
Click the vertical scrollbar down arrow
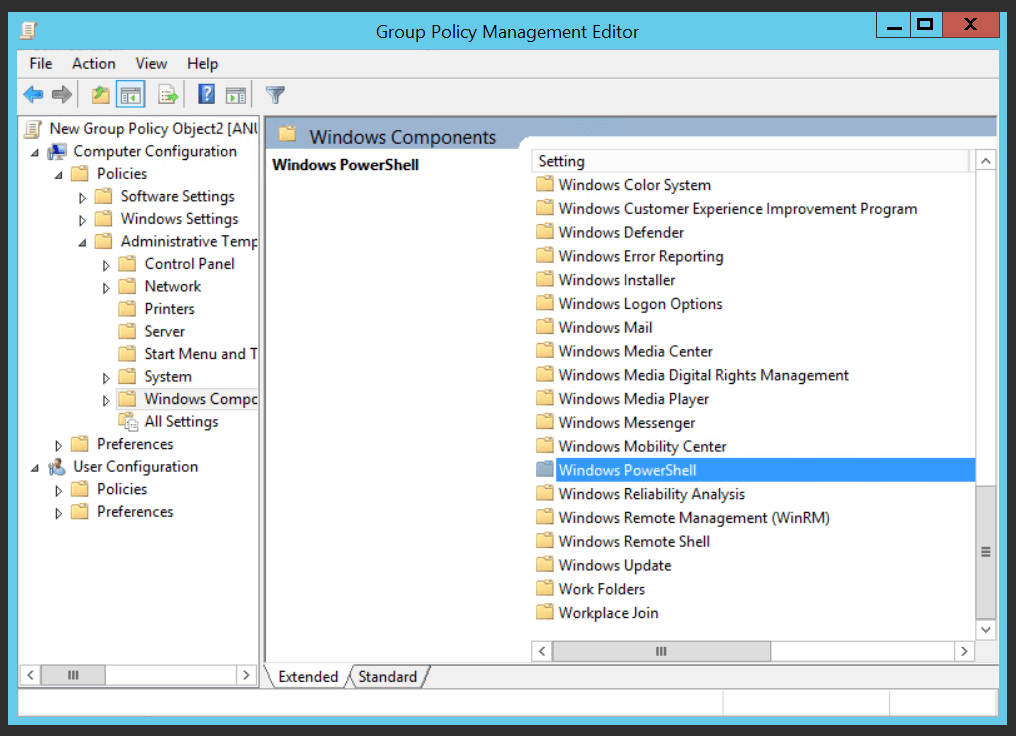click(985, 629)
